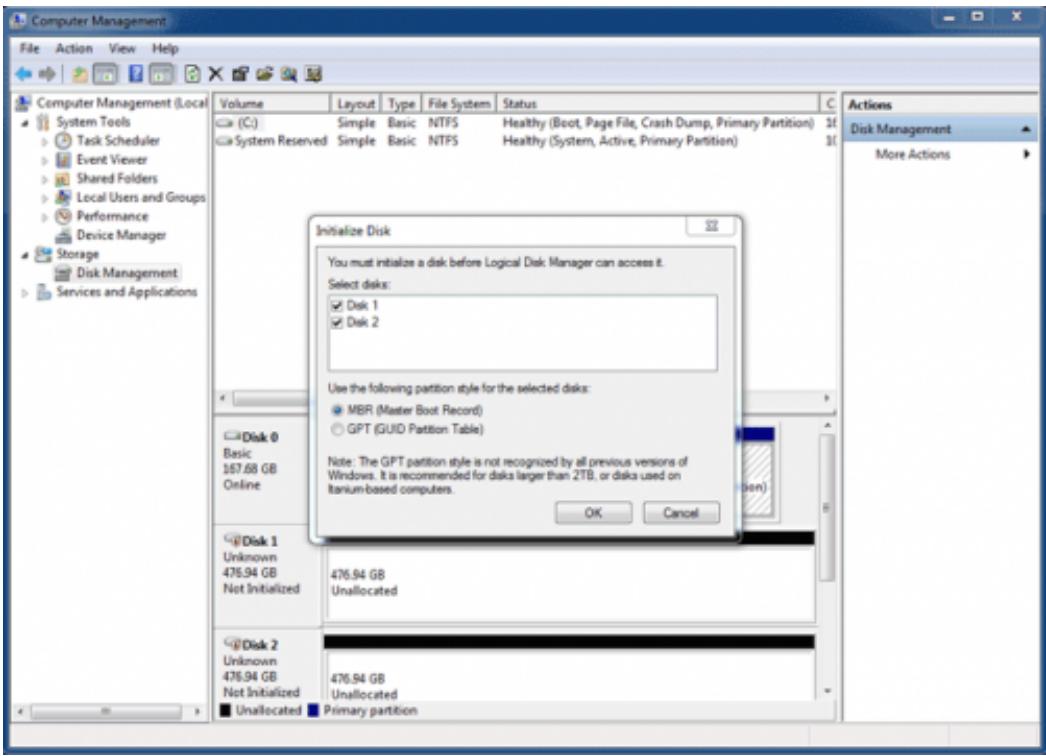Click the Refresh toolbar icon
Viewport: 1046px width, 756px height.
point(192,74)
